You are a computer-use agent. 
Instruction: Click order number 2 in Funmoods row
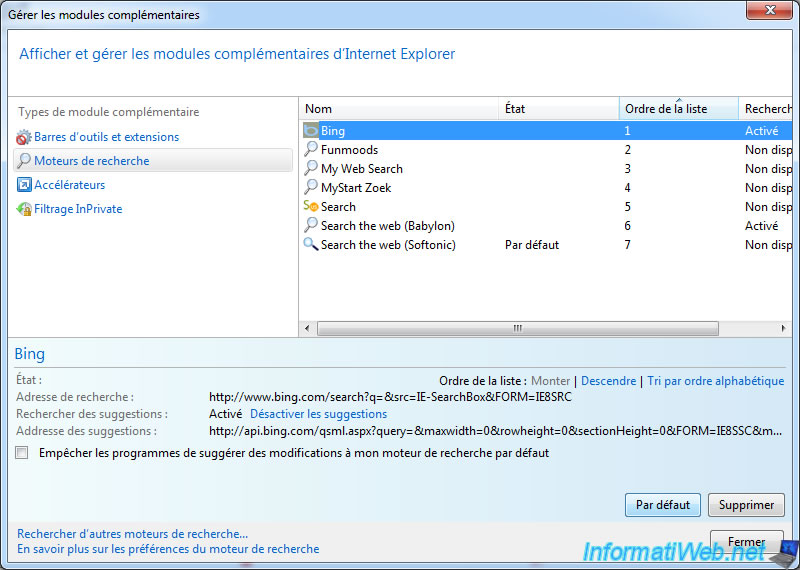(628, 150)
